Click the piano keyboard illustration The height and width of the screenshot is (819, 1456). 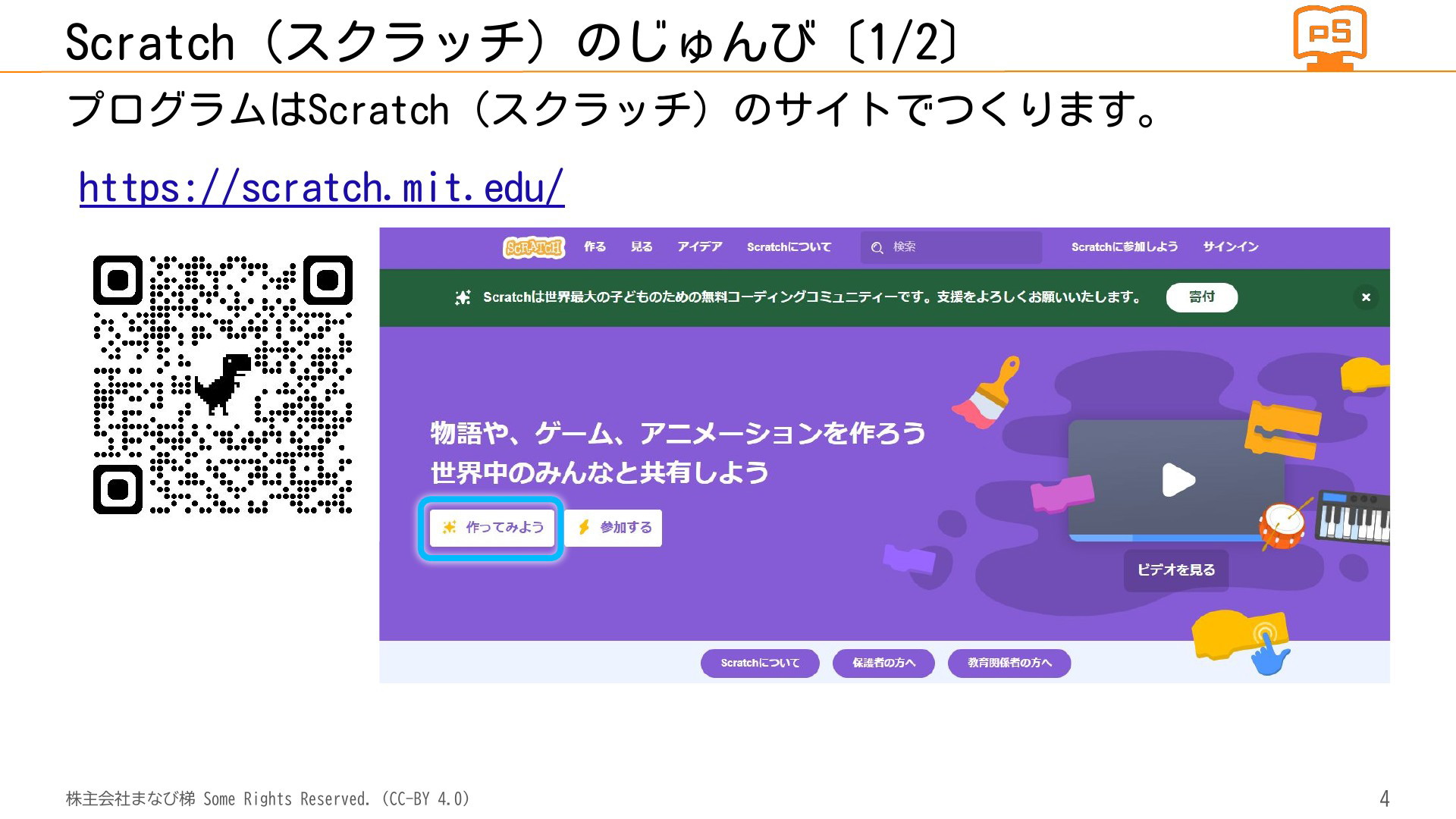[x=1354, y=517]
